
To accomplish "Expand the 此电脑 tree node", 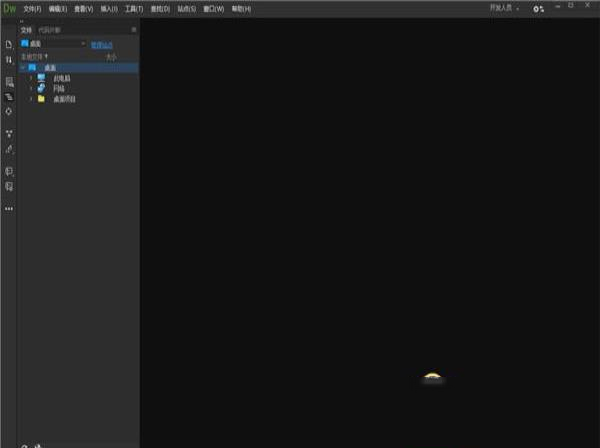I will [x=31, y=78].
